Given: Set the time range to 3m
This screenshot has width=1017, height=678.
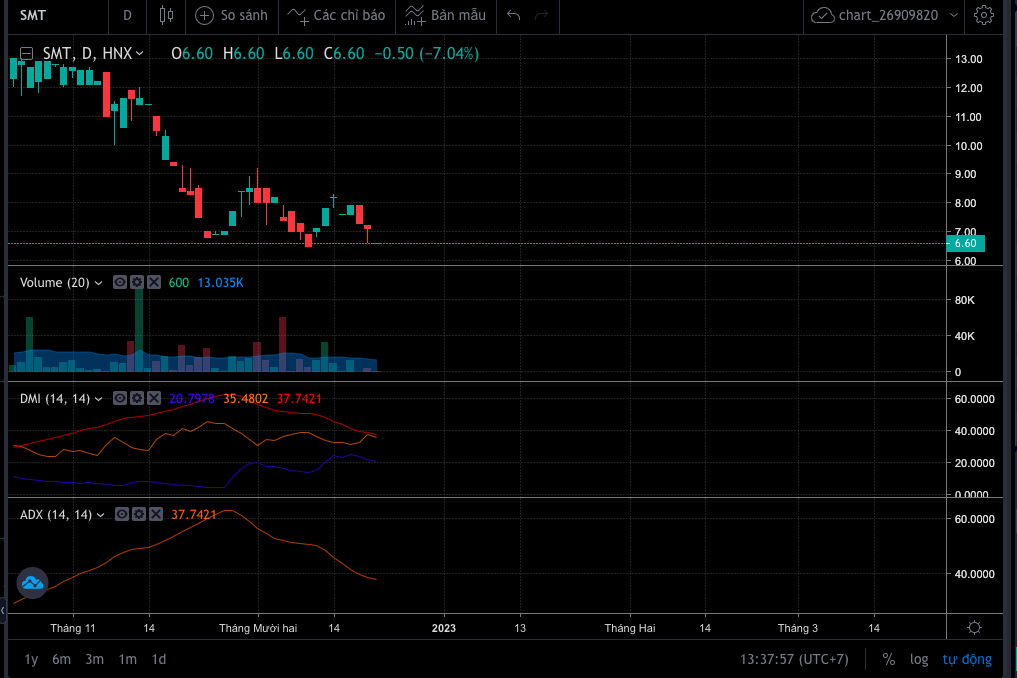Looking at the screenshot, I should pyautogui.click(x=94, y=659).
